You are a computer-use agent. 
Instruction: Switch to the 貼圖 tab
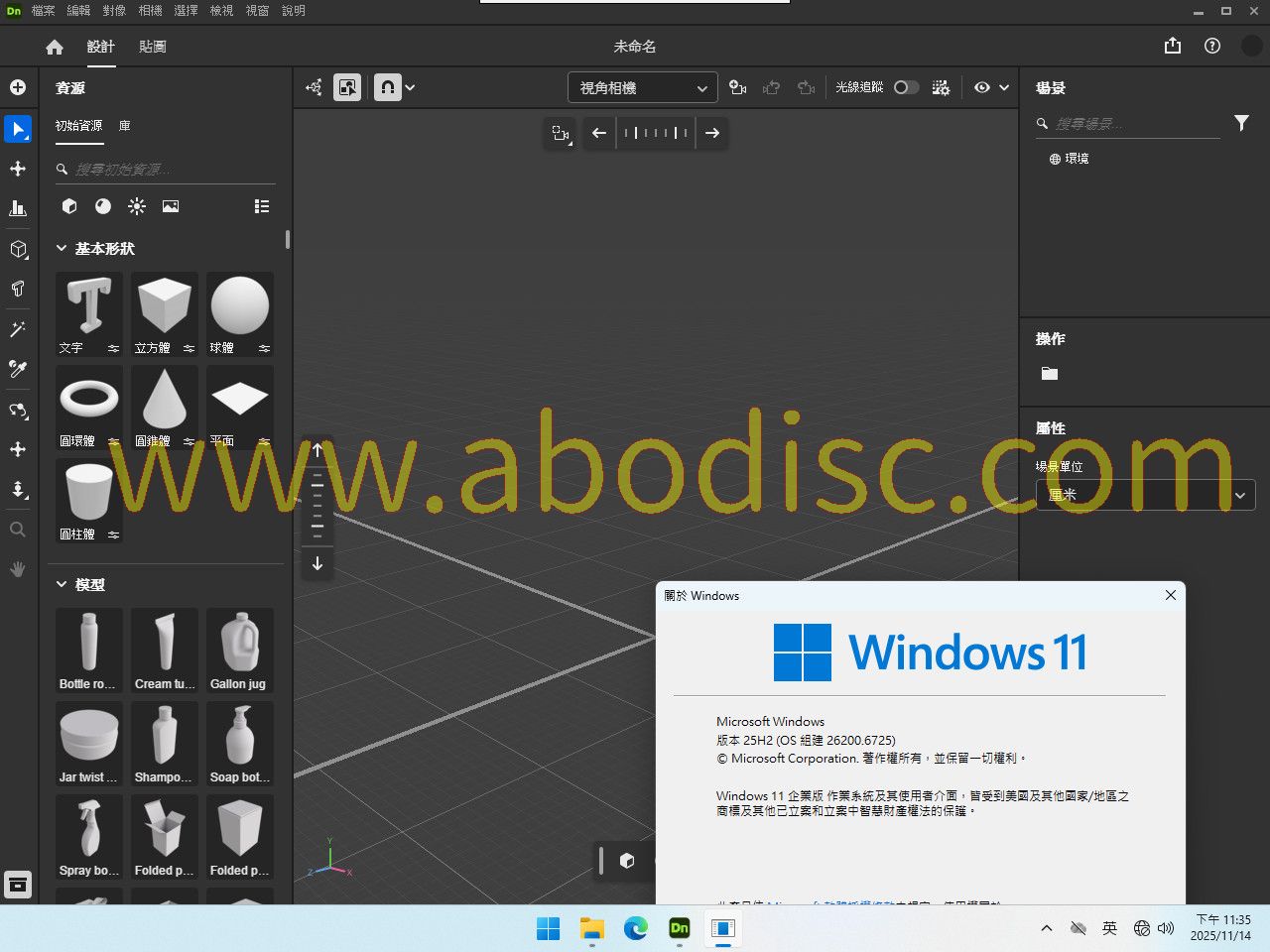coord(153,47)
